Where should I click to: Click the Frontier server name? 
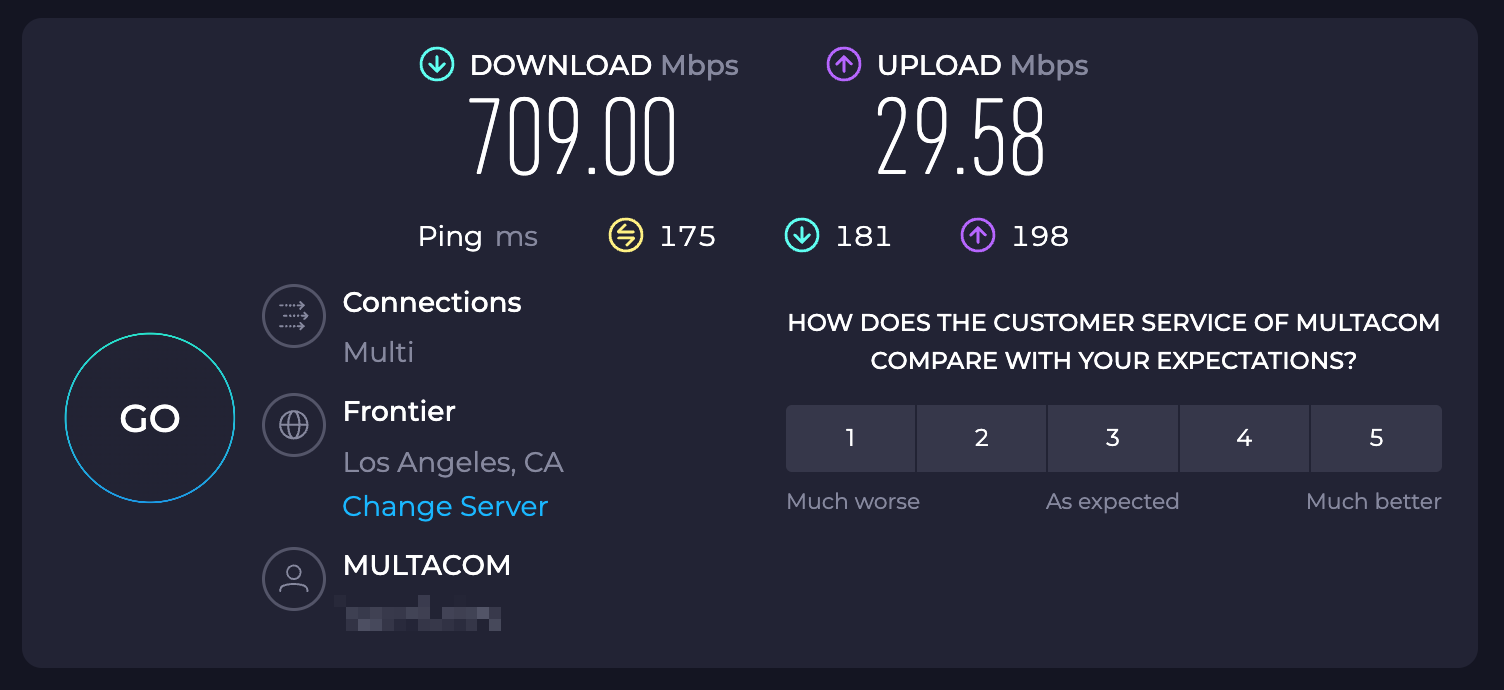click(x=399, y=411)
